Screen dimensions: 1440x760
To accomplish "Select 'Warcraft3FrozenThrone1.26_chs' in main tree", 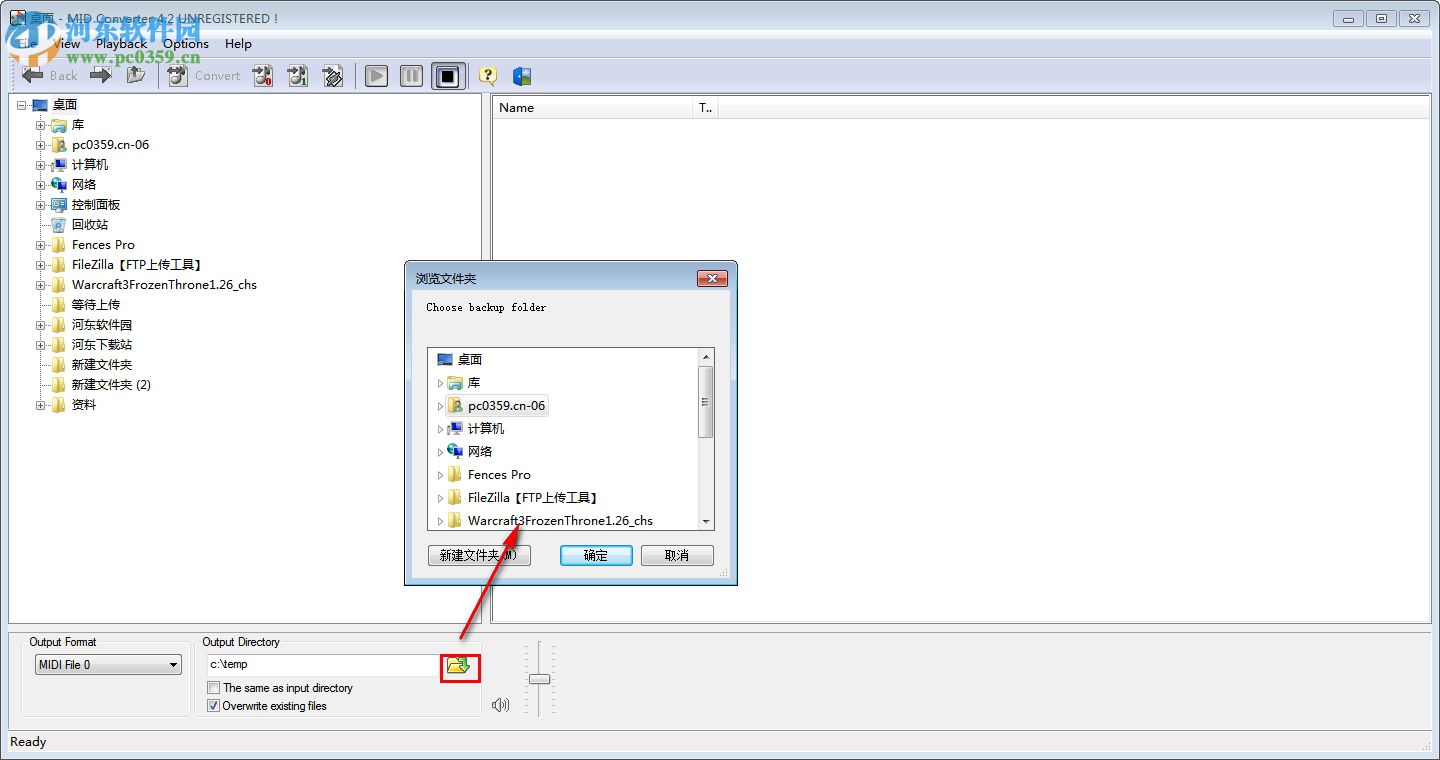I will 164,285.
